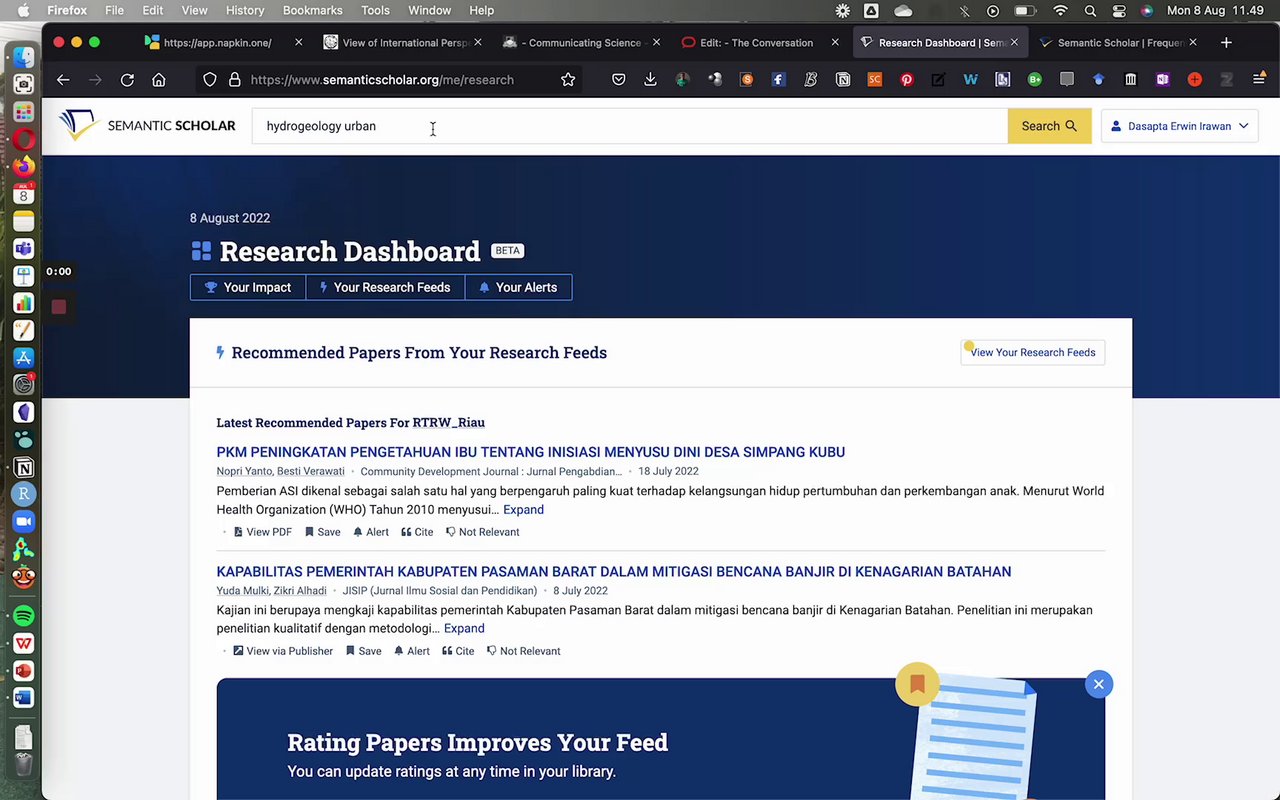The image size is (1280, 800).
Task: Open the Notion Web Clipper extension
Action: 843,80
